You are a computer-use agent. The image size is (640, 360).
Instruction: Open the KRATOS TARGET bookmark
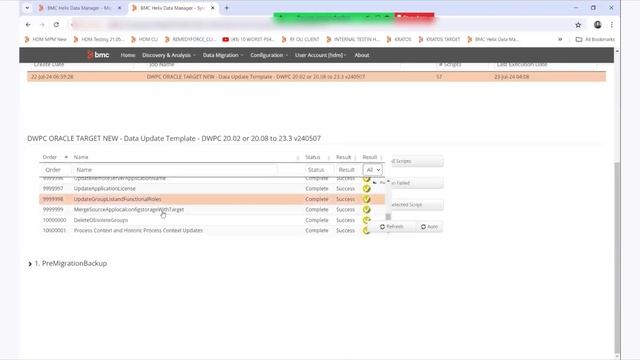click(x=439, y=39)
